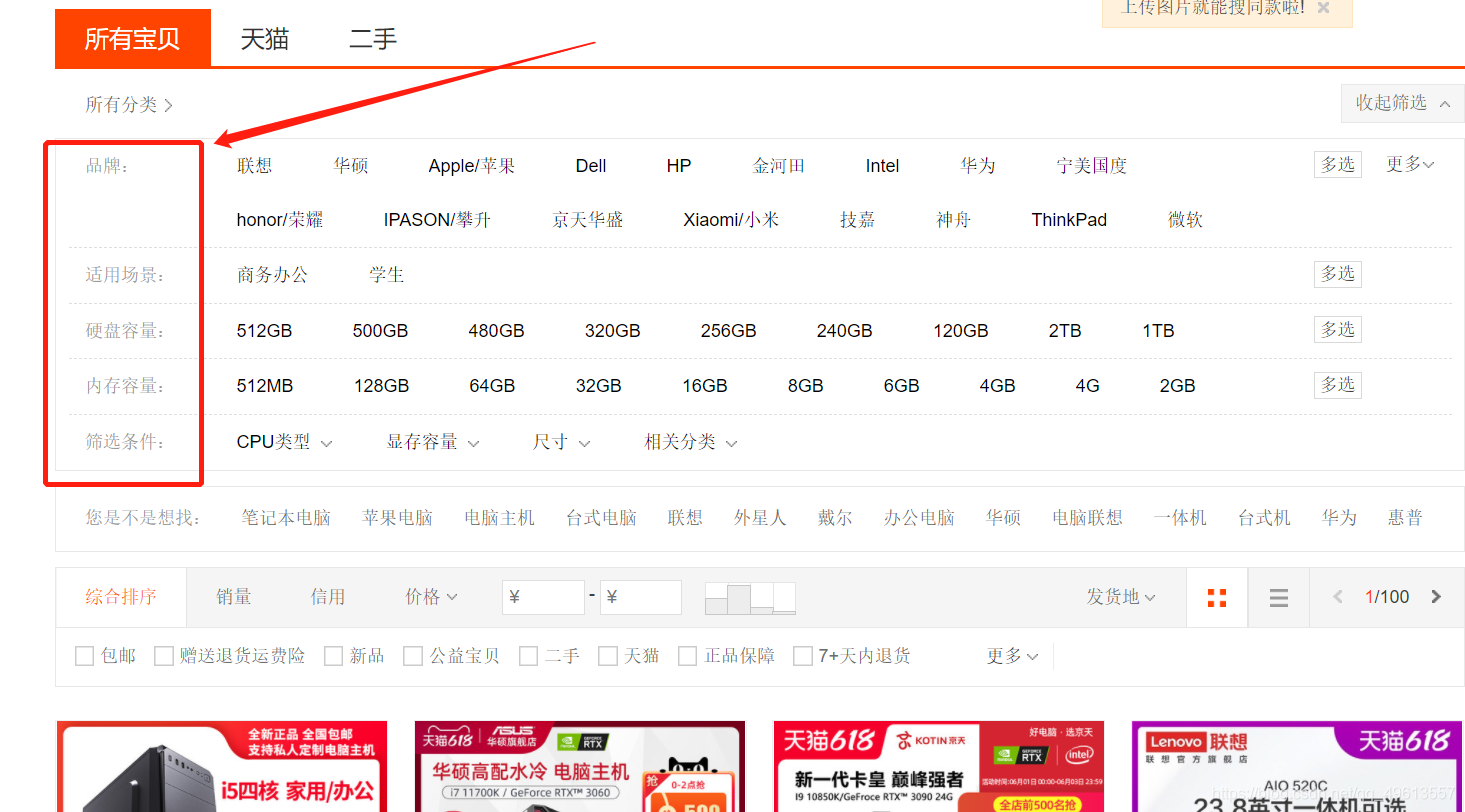1465x812 pixels.
Task: Go to previous results page arrow
Action: (x=1338, y=597)
